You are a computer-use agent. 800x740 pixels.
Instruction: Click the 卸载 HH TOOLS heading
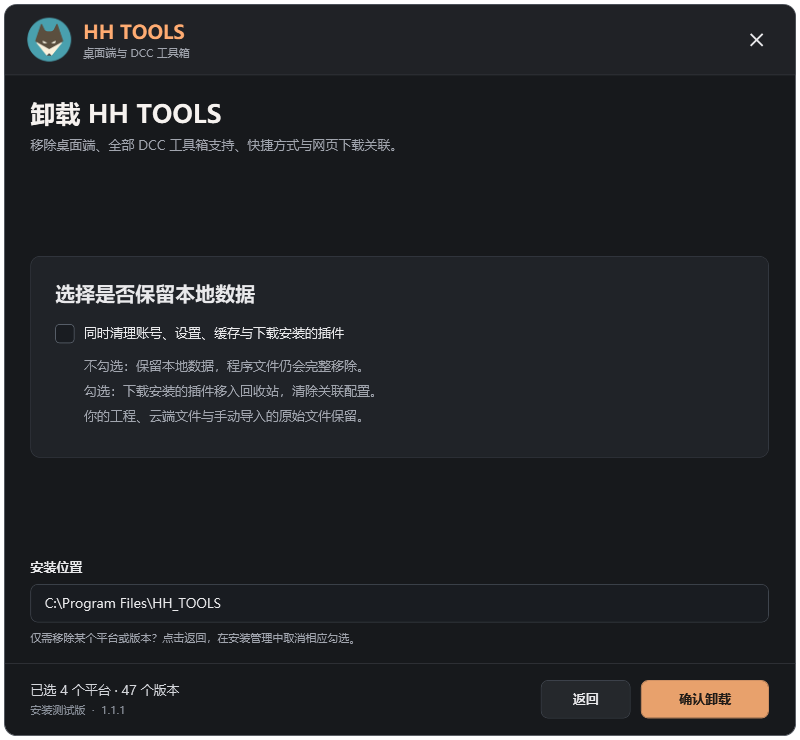point(126,113)
